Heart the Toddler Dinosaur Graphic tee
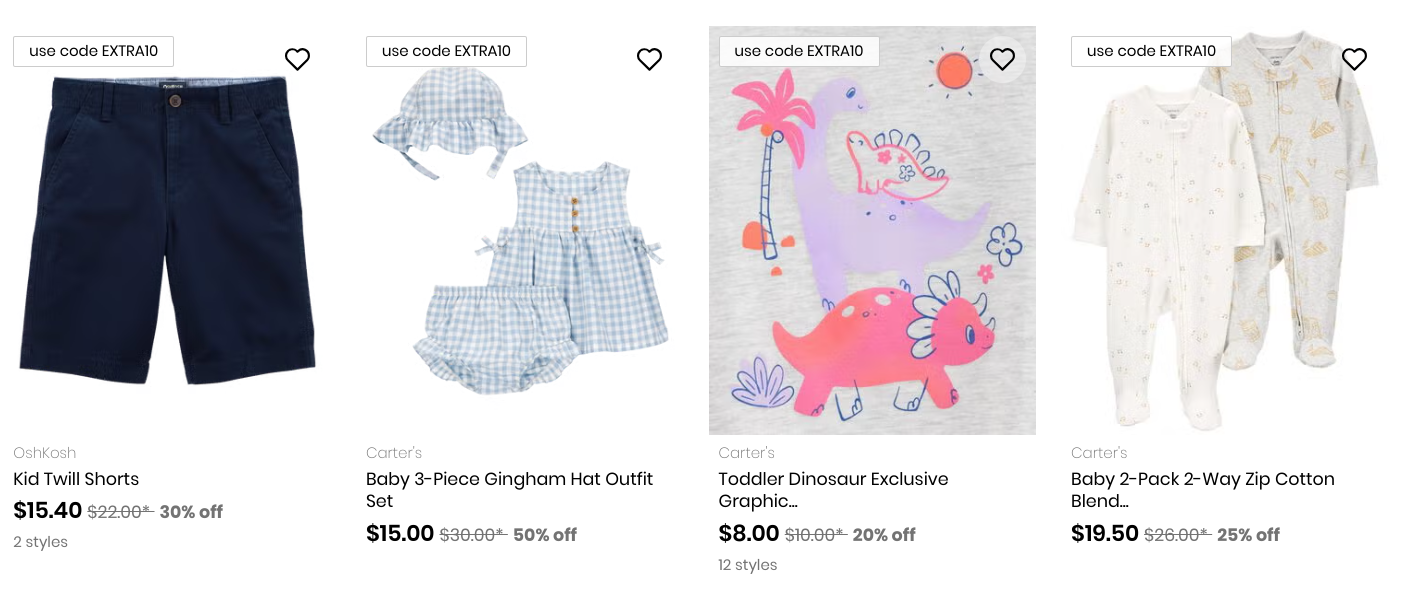 click(1002, 60)
